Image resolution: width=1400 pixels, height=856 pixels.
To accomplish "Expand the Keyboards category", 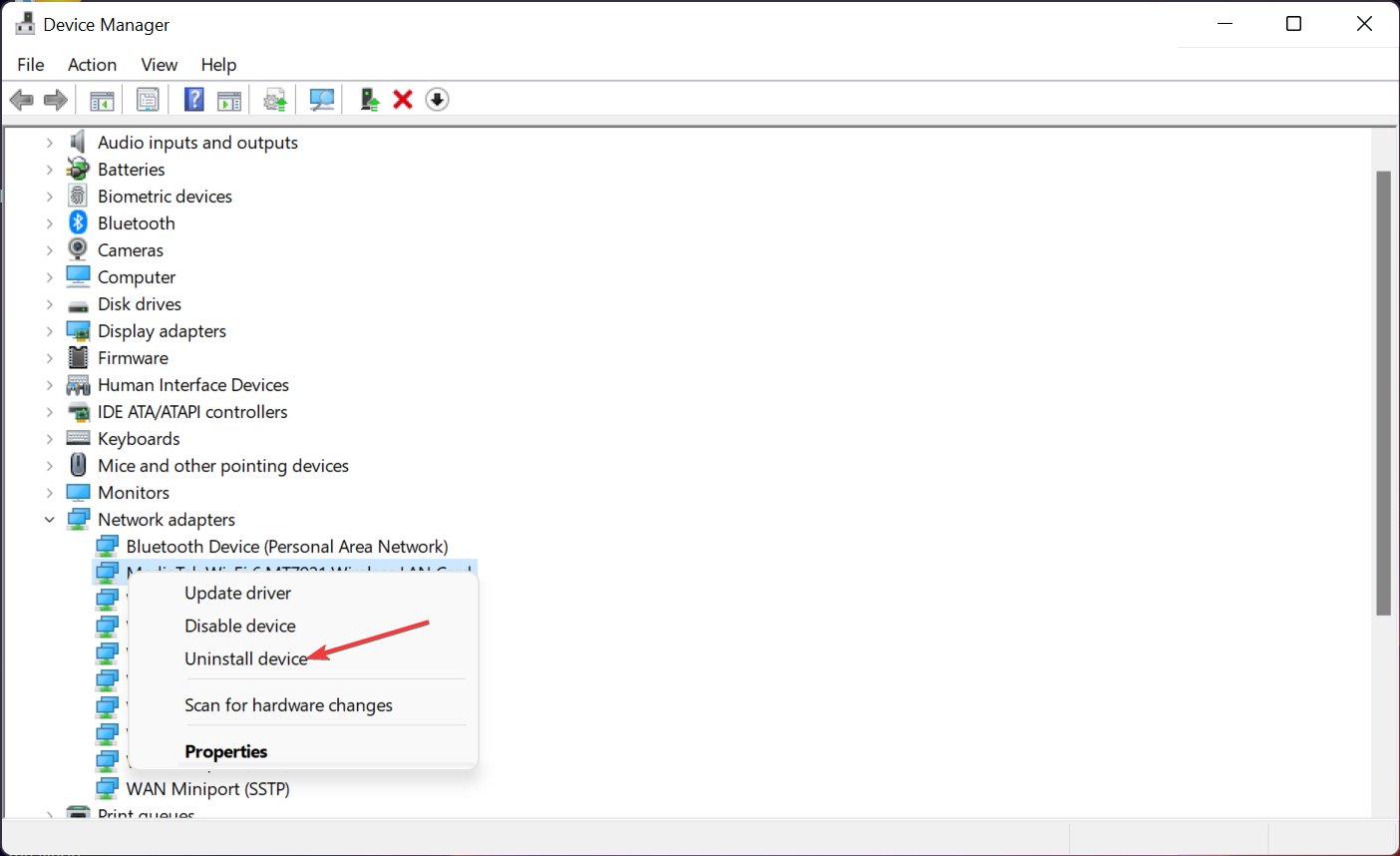I will click(x=49, y=439).
